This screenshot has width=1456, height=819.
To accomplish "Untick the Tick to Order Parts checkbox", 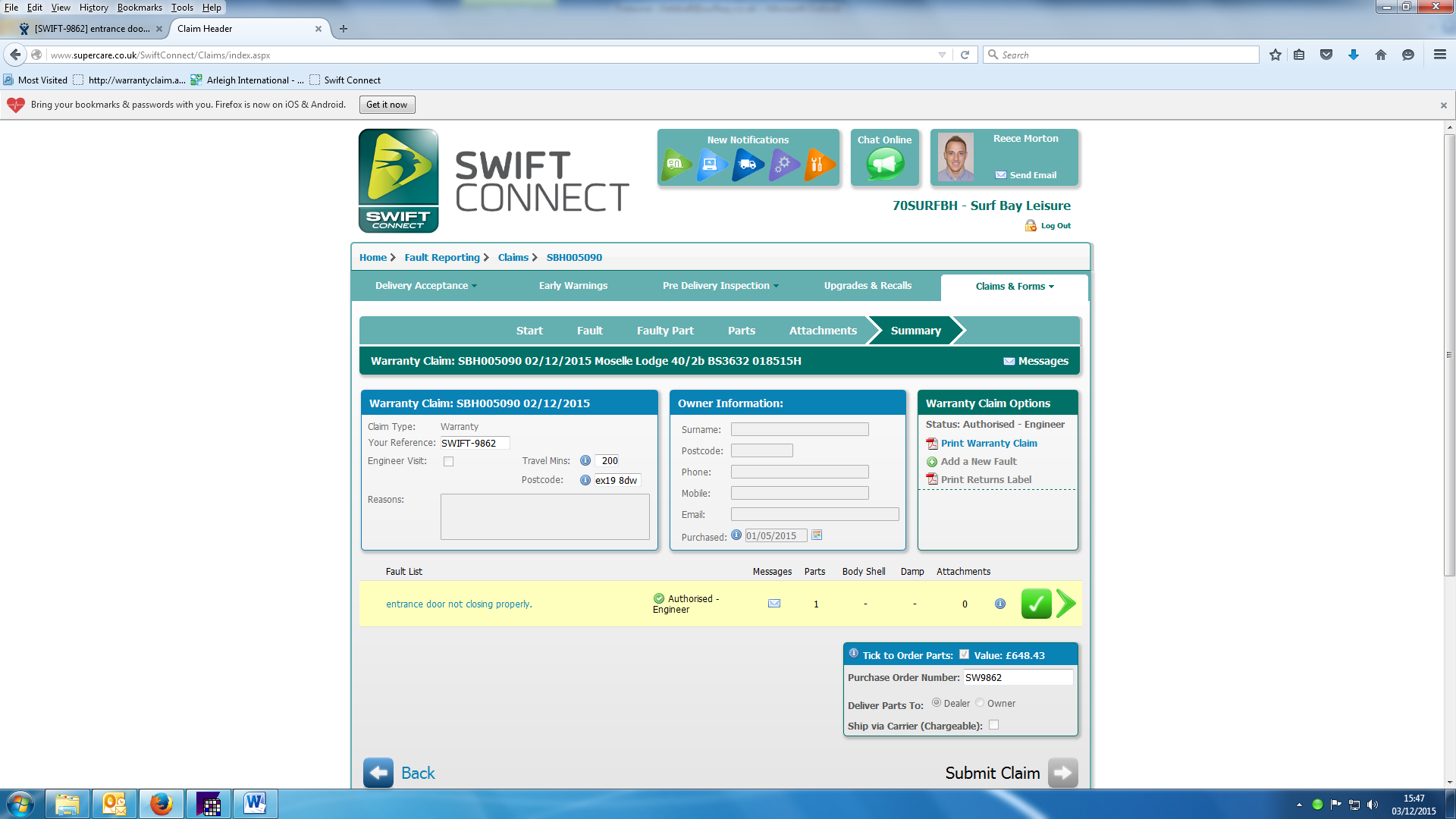I will (x=964, y=654).
